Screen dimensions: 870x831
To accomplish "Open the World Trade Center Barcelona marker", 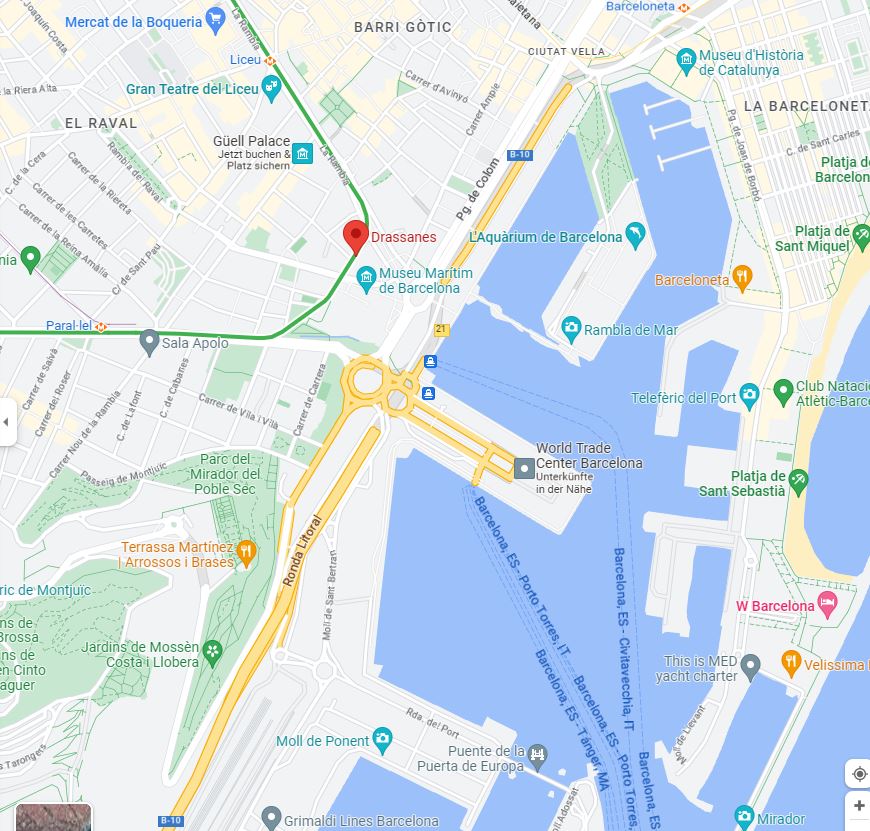I will pos(524,468).
